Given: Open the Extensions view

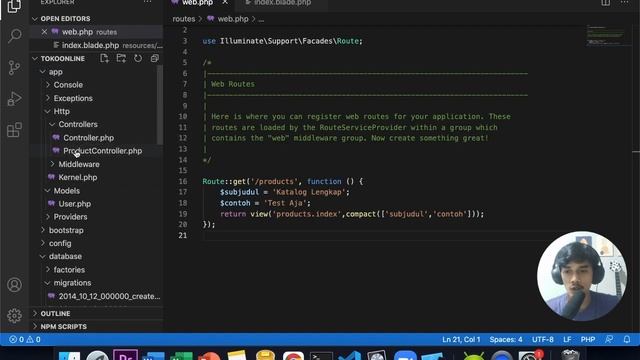Looking at the screenshot, I should pos(15,130).
